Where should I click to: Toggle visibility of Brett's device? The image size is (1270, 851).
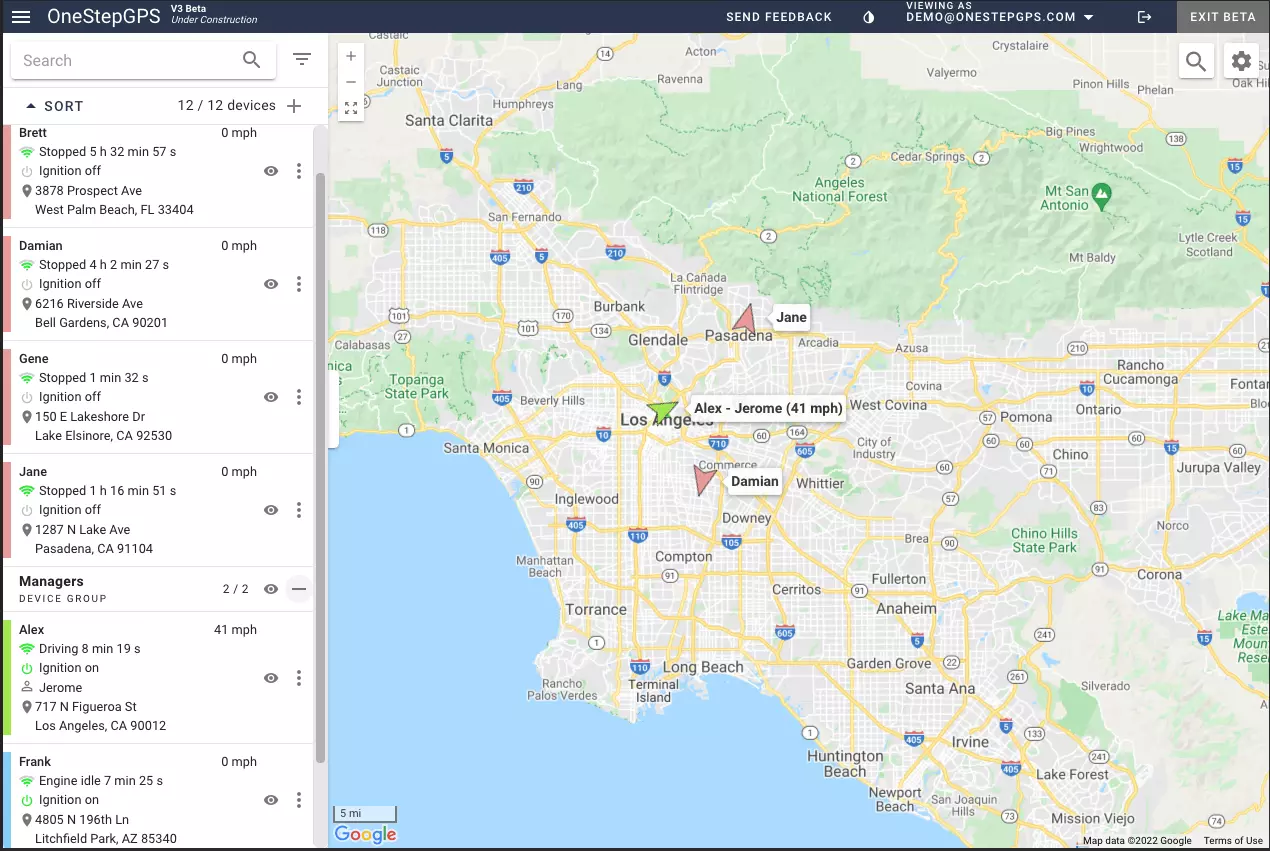(270, 170)
